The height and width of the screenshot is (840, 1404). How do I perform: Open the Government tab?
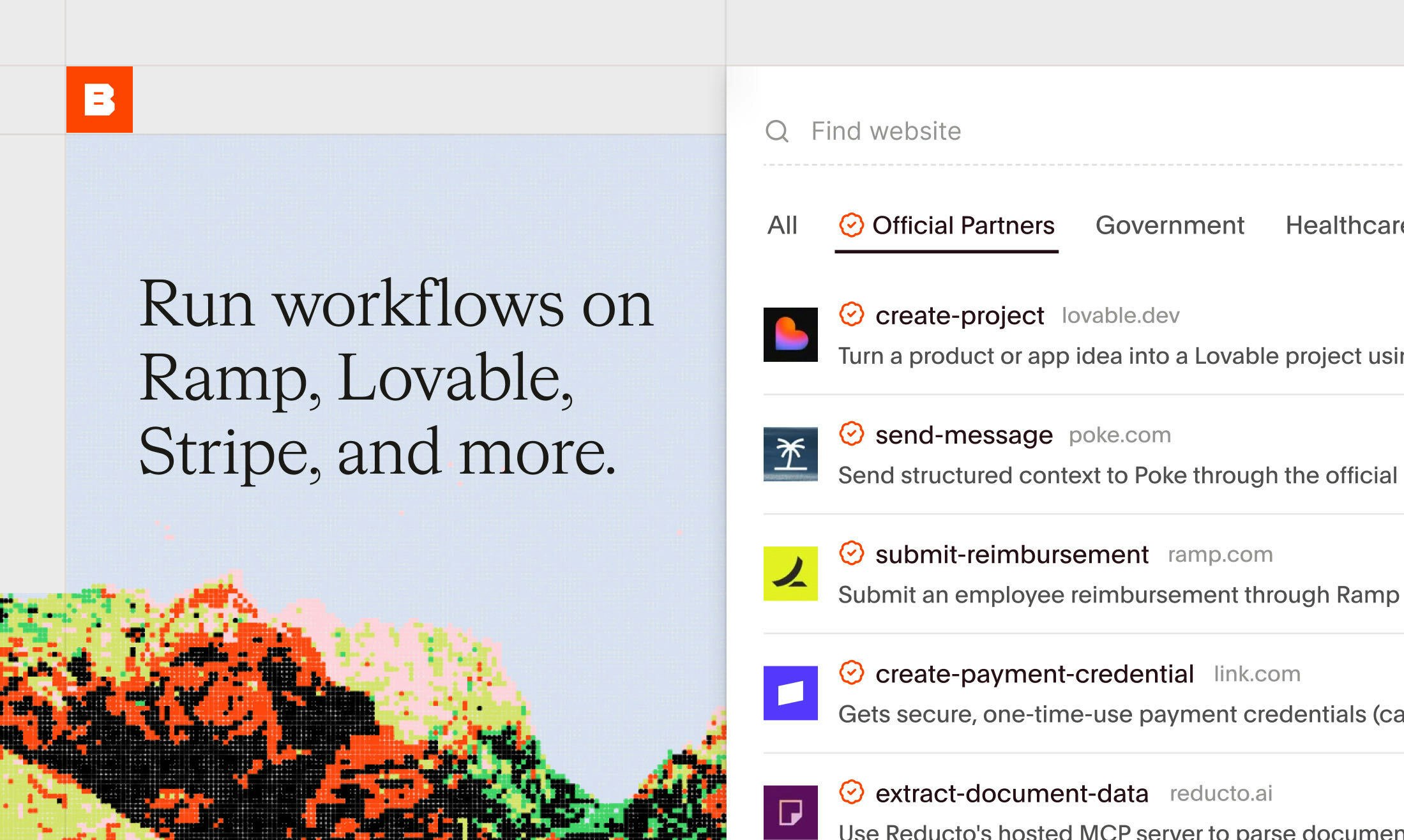(1170, 225)
